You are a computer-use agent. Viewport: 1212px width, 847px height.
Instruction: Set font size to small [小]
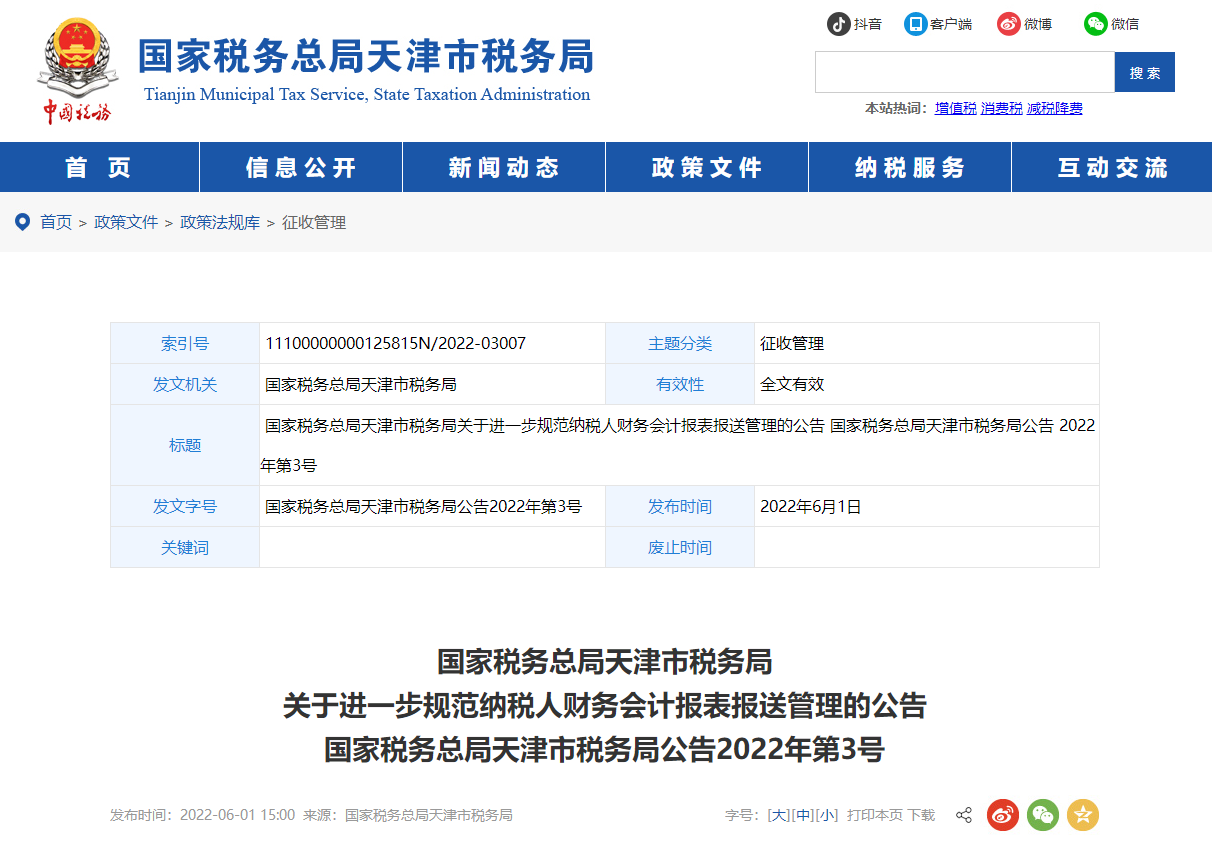827,815
